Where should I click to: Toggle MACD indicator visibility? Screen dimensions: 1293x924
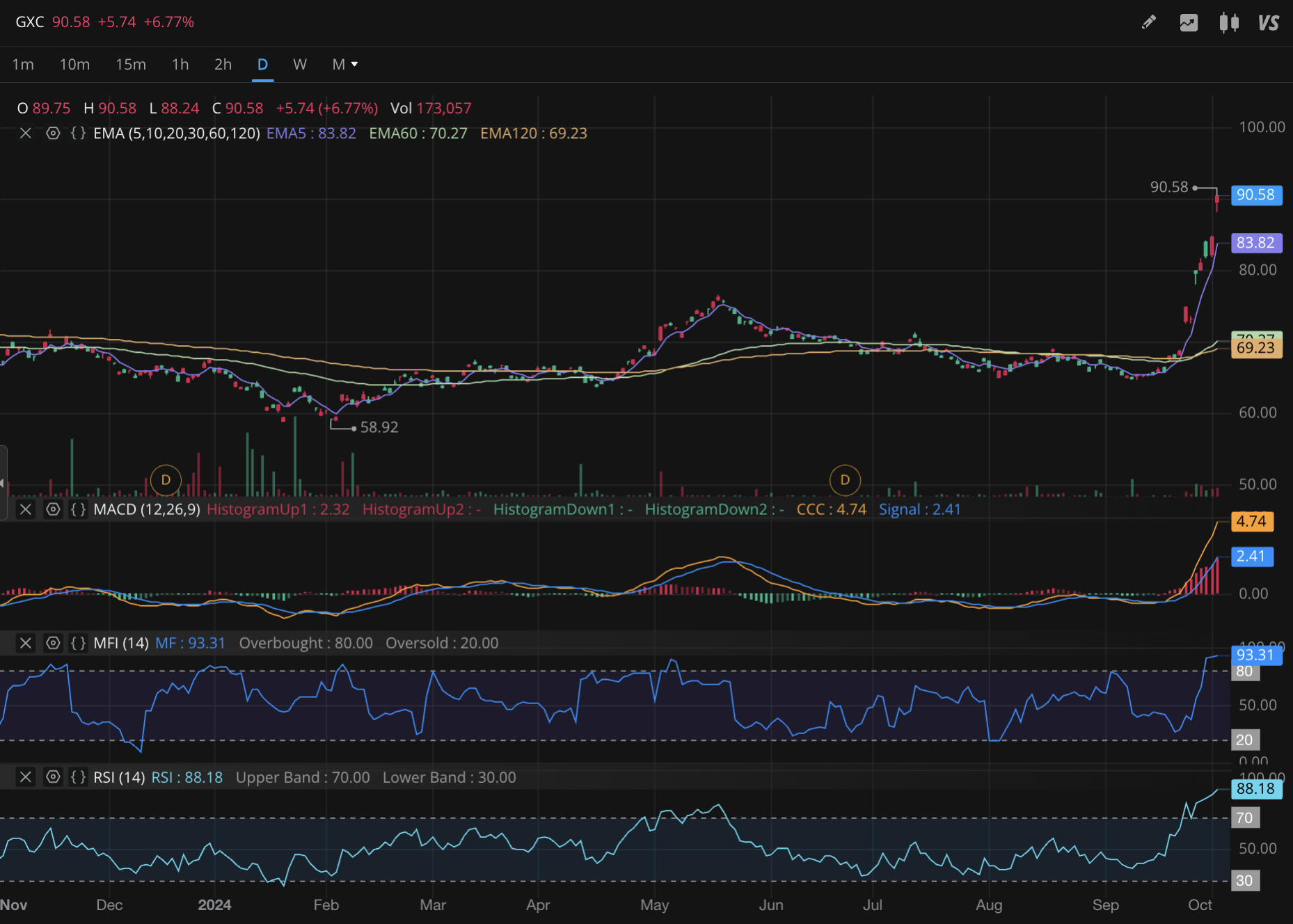53,509
